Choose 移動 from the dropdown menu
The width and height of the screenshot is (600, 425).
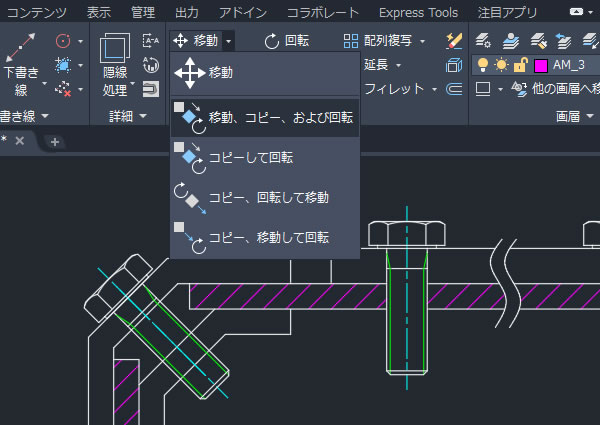265,73
